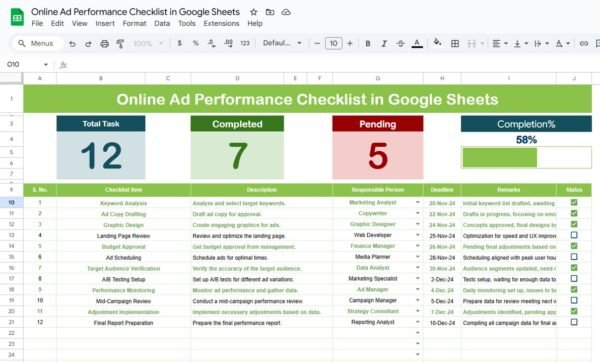Check status for Ad Scheduling row

[574, 257]
